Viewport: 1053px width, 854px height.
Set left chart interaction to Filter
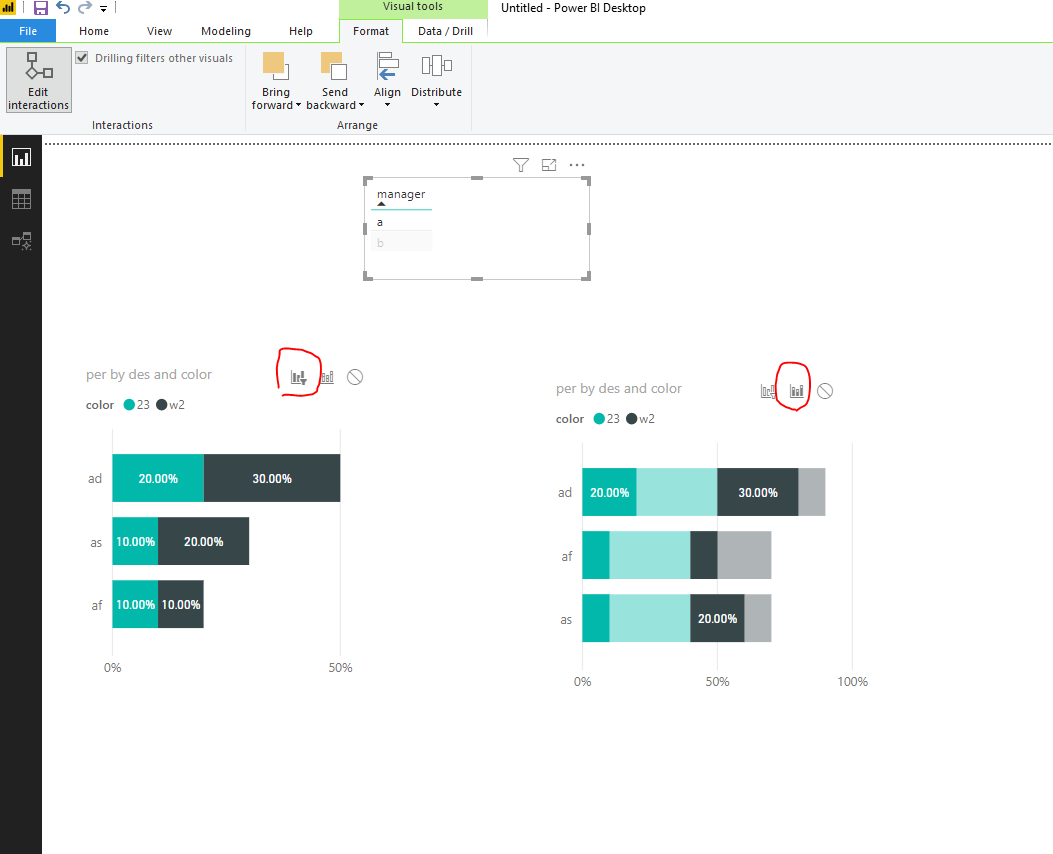pyautogui.click(x=299, y=377)
